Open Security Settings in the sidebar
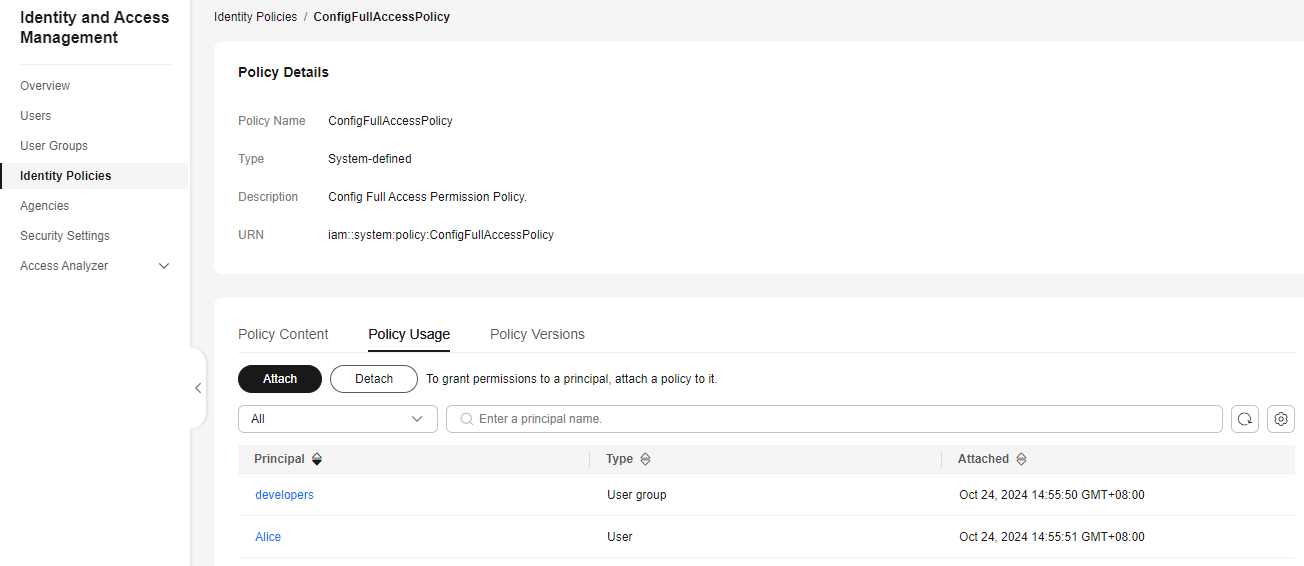Image resolution: width=1304 pixels, height=566 pixels. click(x=65, y=236)
